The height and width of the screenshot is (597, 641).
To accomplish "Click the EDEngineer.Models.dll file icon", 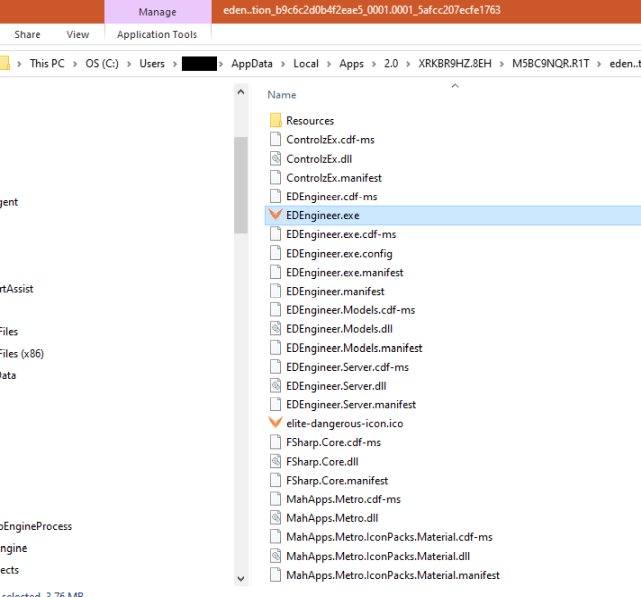I will coord(276,328).
